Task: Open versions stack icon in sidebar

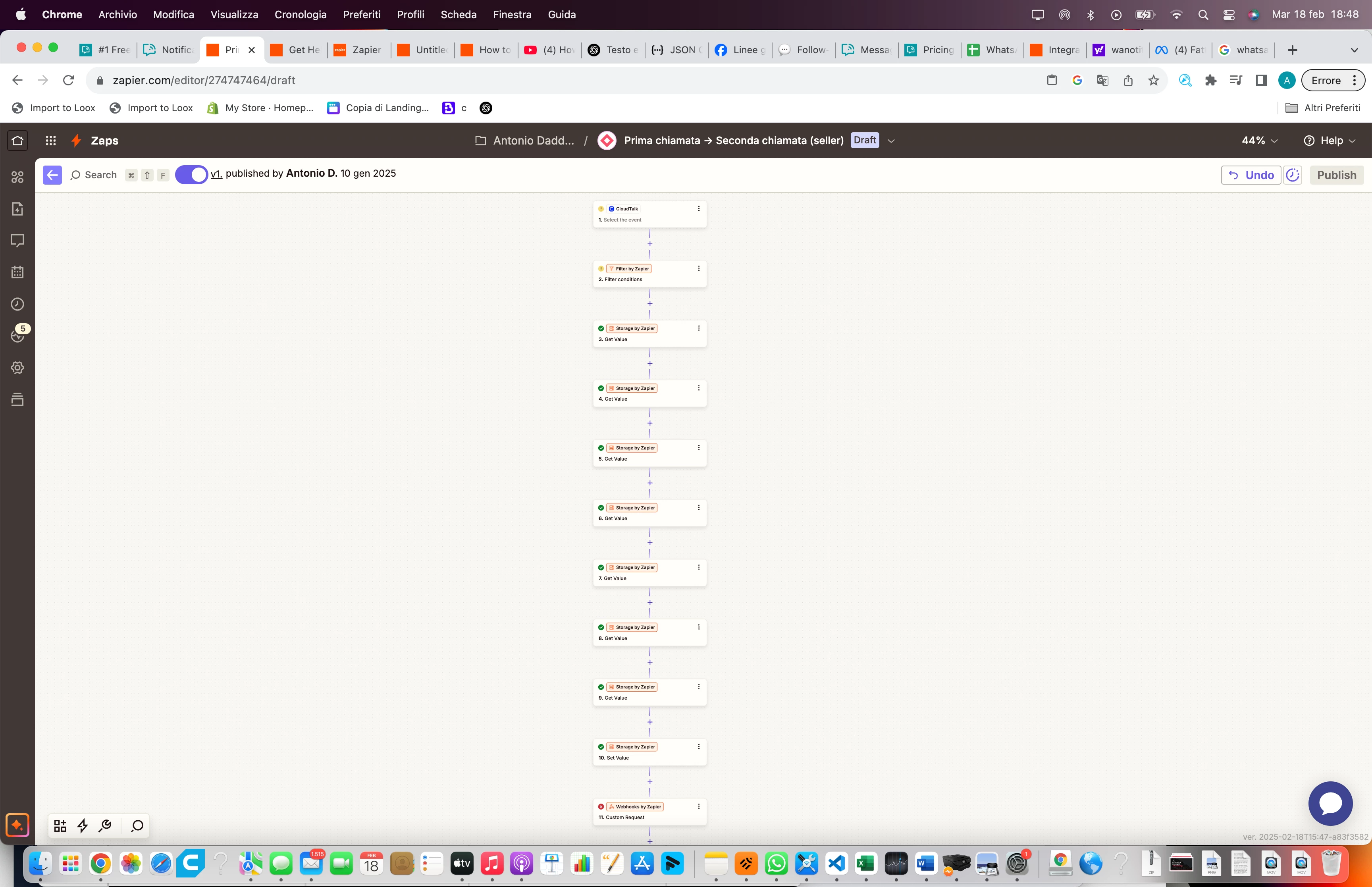Action: (17, 399)
